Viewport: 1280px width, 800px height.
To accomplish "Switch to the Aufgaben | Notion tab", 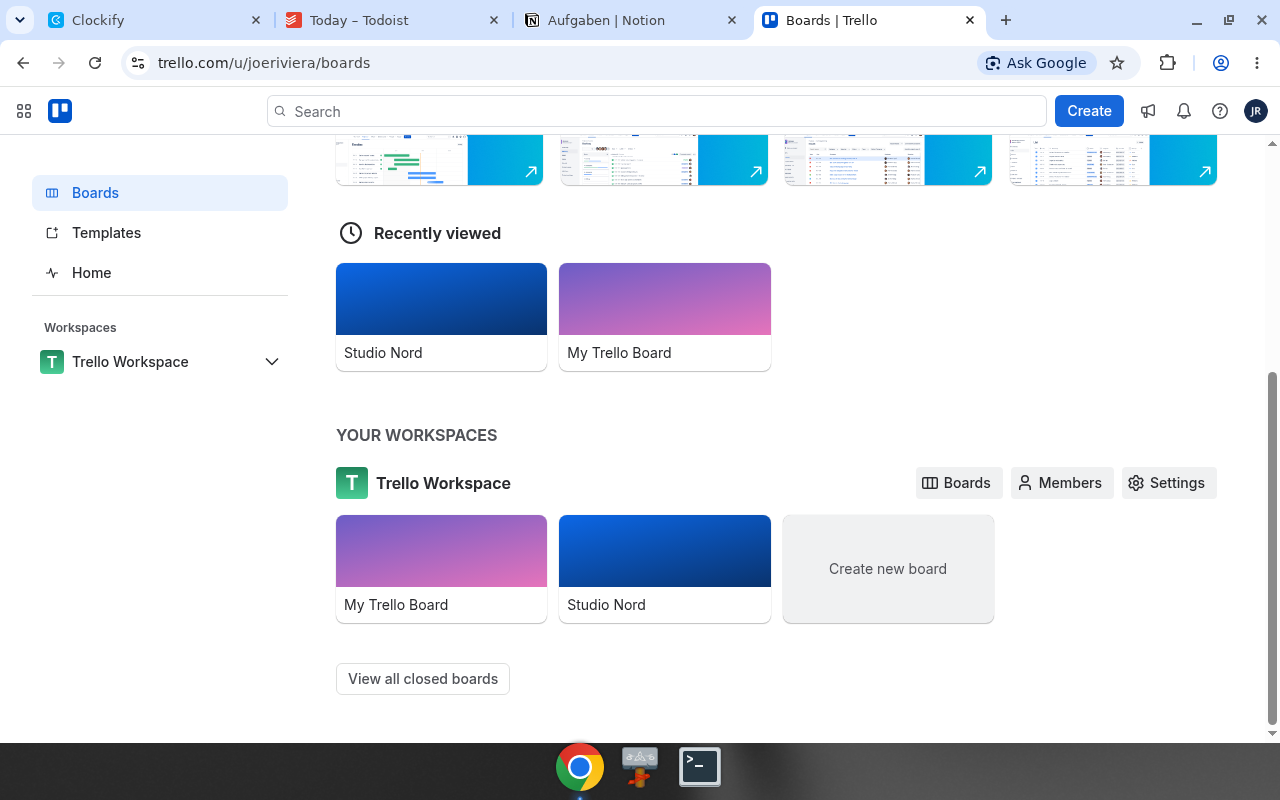I will point(631,20).
